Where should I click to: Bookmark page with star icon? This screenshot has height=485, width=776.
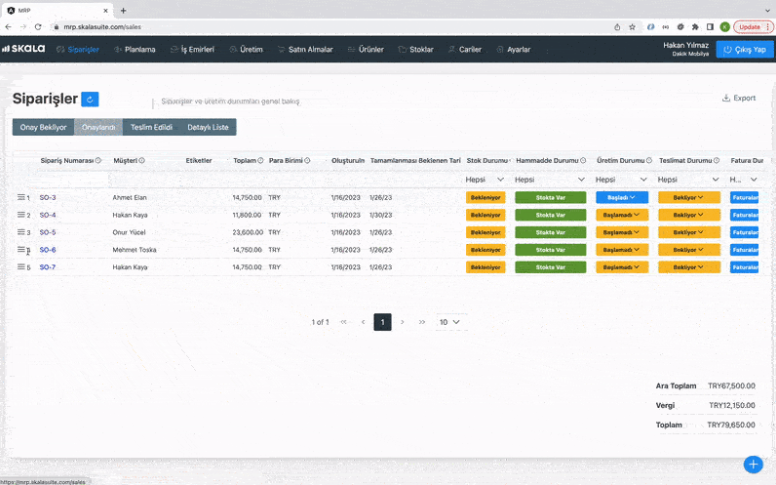pos(632,27)
